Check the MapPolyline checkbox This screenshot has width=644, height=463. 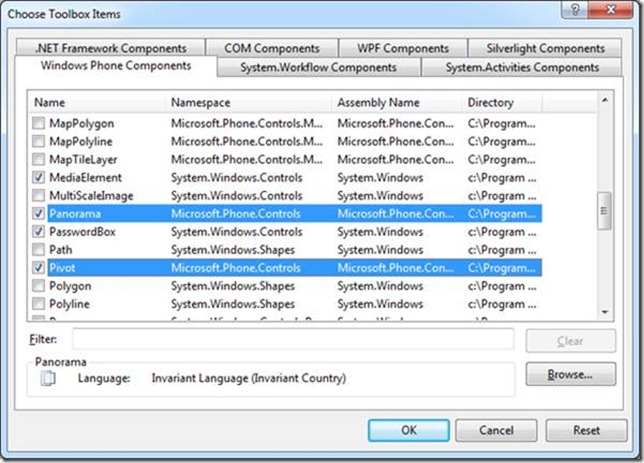(x=39, y=141)
